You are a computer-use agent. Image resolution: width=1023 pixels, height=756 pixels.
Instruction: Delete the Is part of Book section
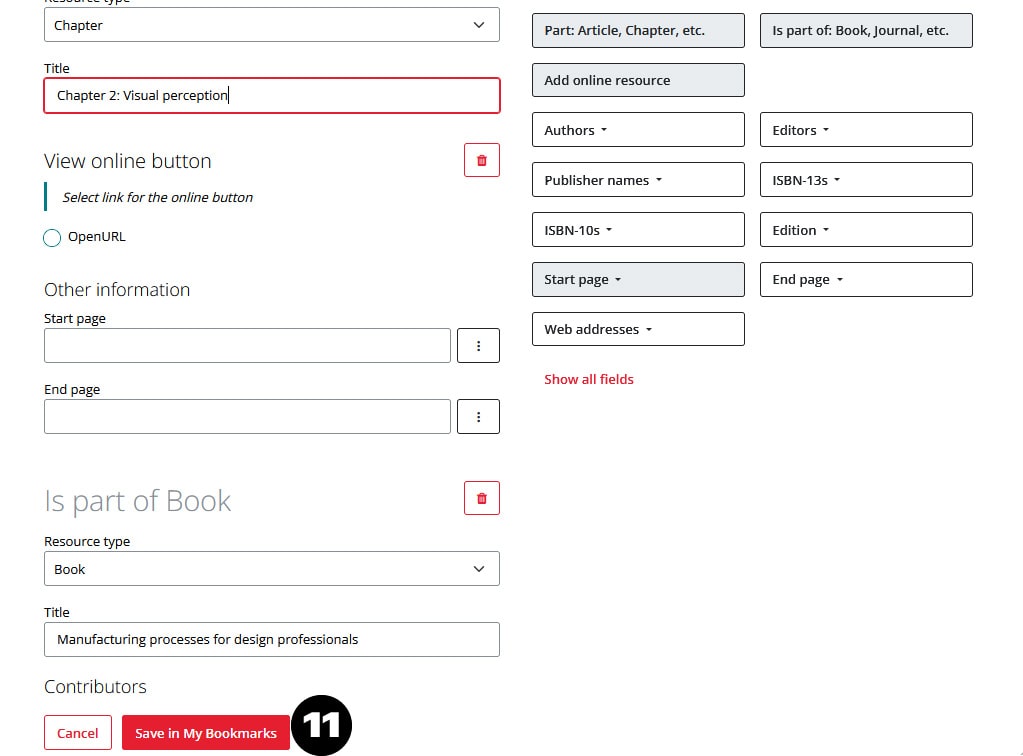tap(481, 498)
